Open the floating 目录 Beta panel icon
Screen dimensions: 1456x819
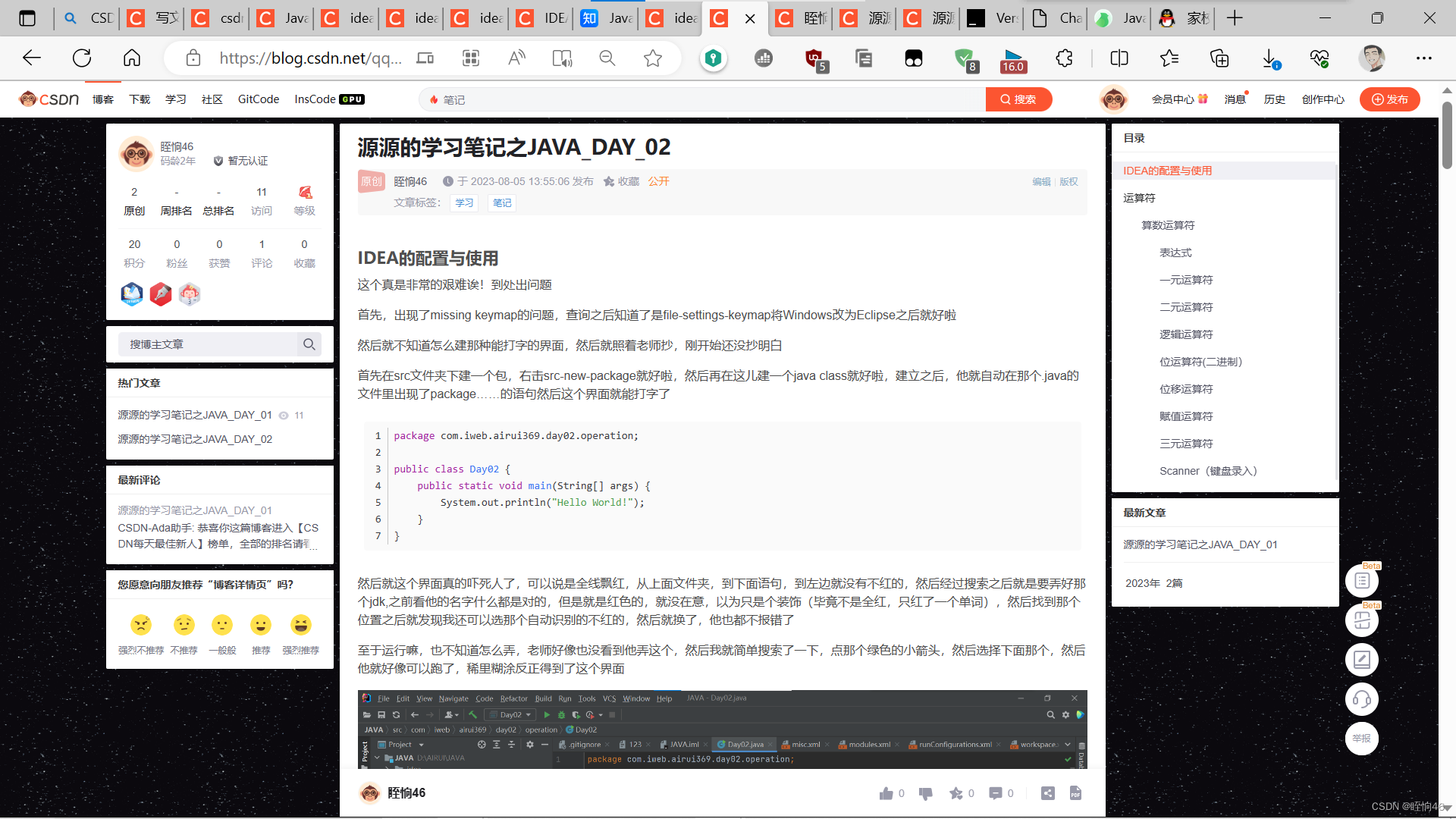click(1362, 580)
